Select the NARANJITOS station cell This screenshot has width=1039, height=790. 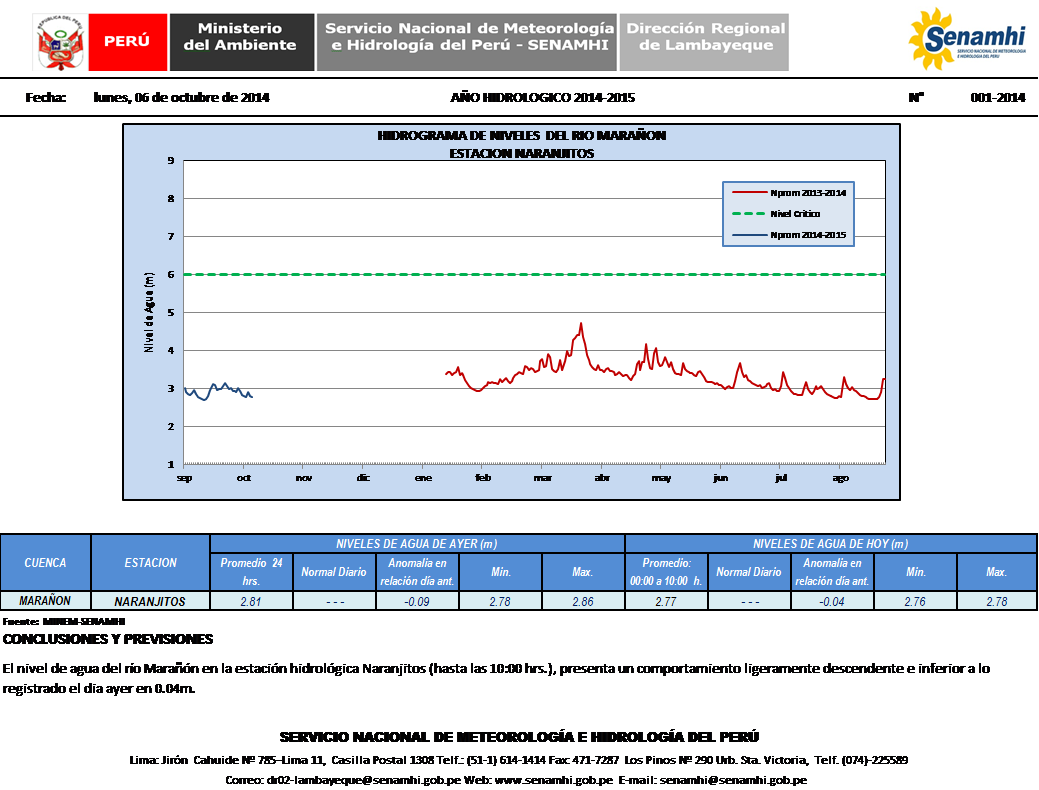tap(151, 601)
